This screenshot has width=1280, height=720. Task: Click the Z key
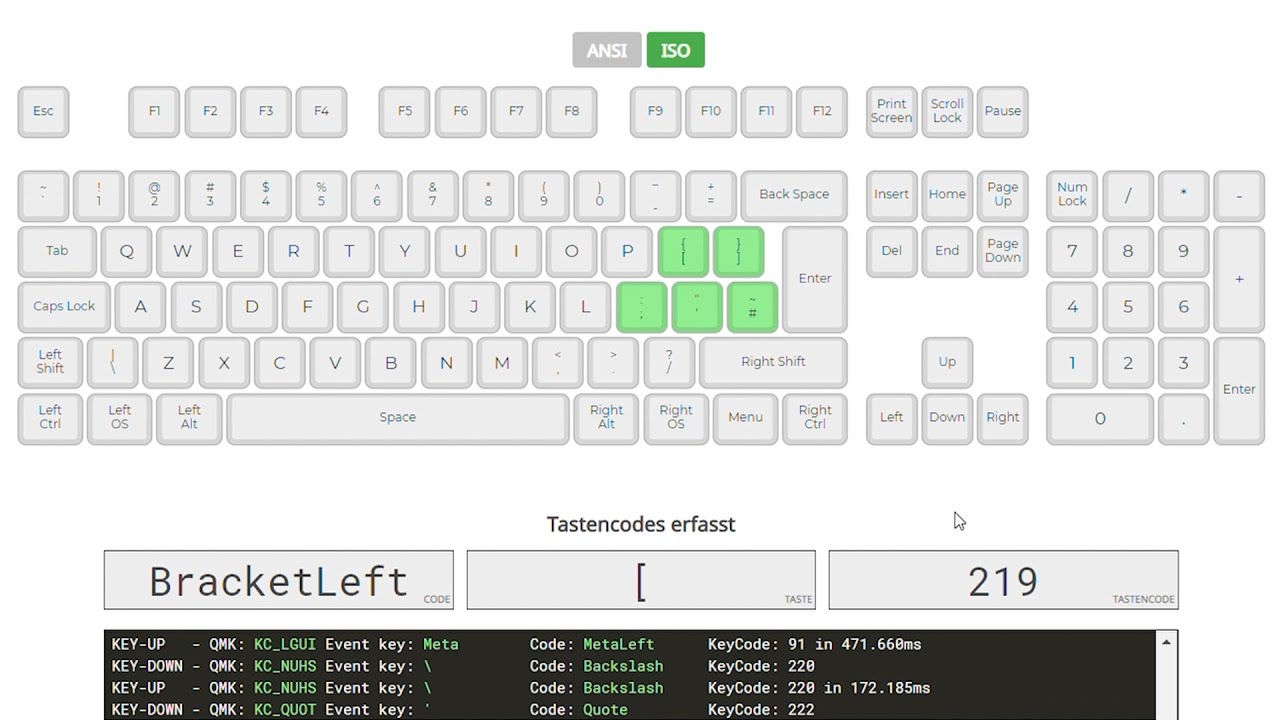pos(168,362)
